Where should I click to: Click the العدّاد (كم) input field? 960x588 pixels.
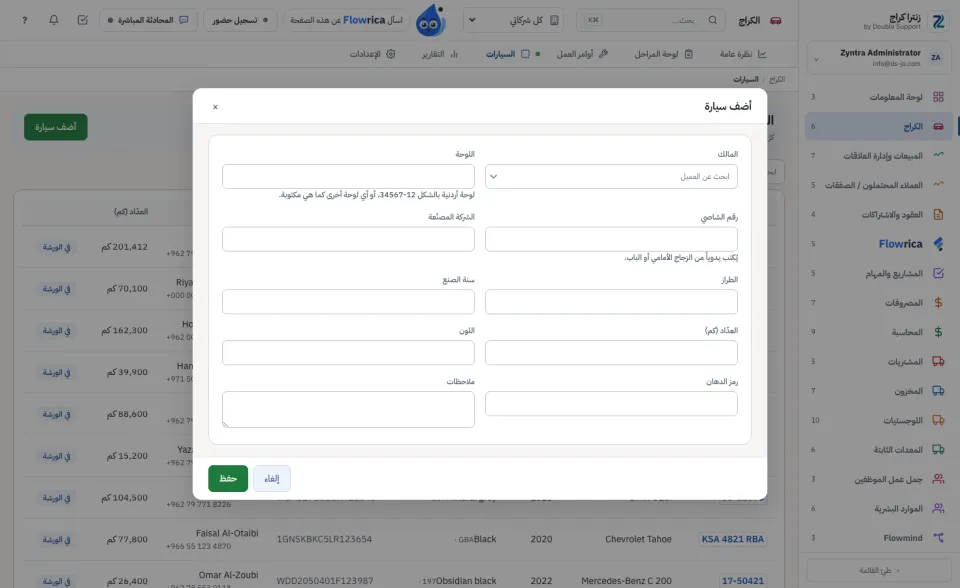coord(611,353)
